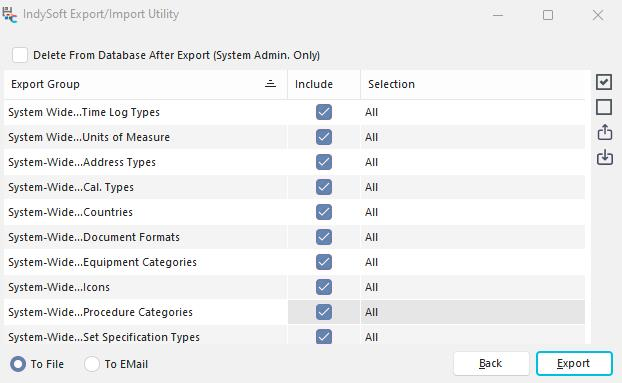Click the export selection arrow-up icon

point(605,132)
